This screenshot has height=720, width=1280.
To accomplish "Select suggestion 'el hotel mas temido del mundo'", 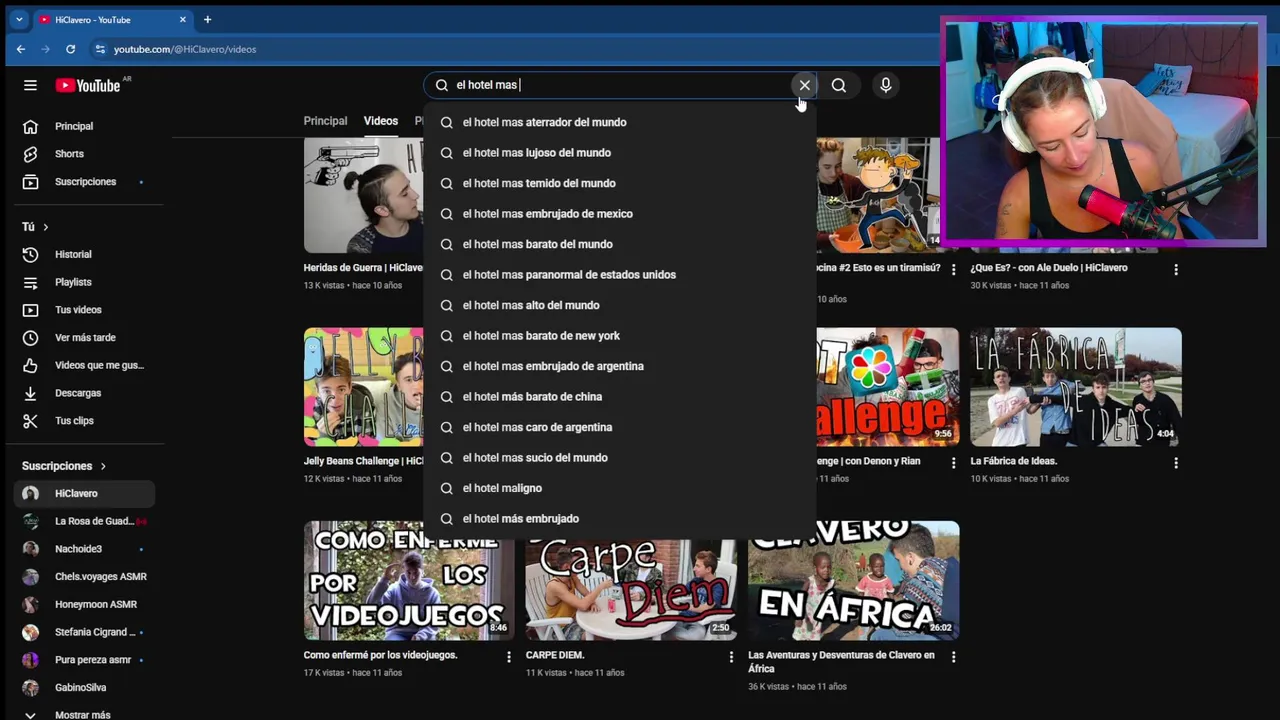I will click(x=620, y=183).
